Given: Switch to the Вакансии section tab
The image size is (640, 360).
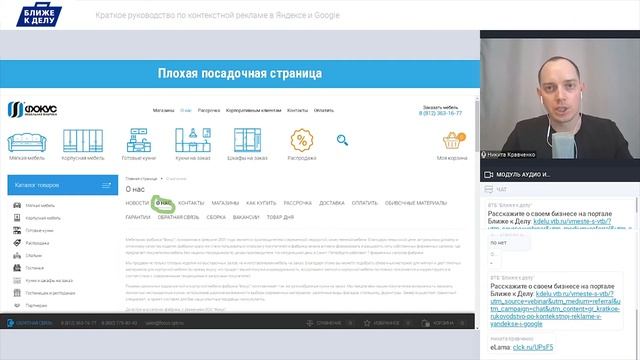Looking at the screenshot, I should tap(246, 217).
